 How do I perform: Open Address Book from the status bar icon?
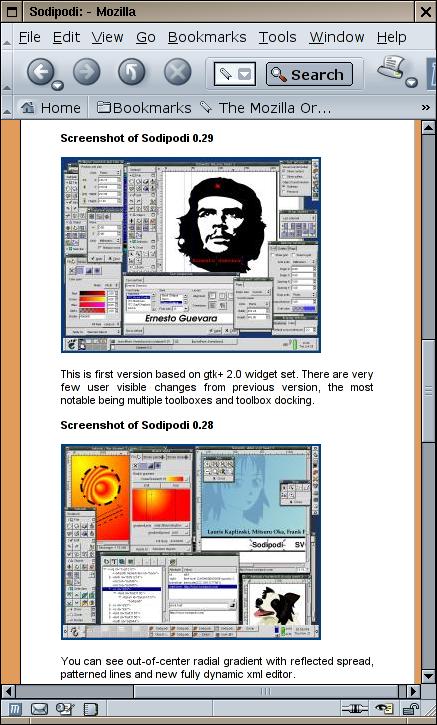click(x=90, y=709)
